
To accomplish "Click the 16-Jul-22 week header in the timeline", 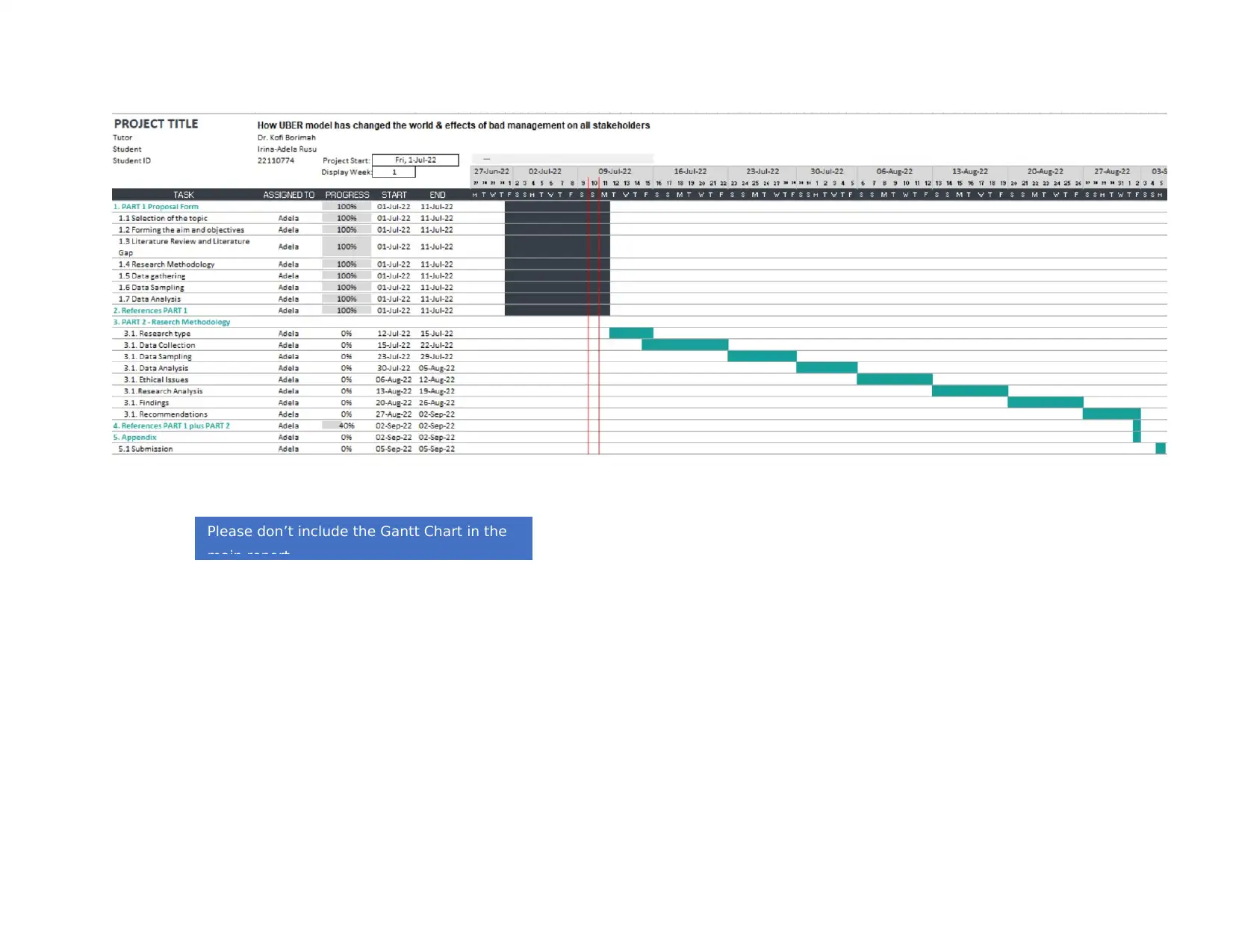I will (690, 172).
